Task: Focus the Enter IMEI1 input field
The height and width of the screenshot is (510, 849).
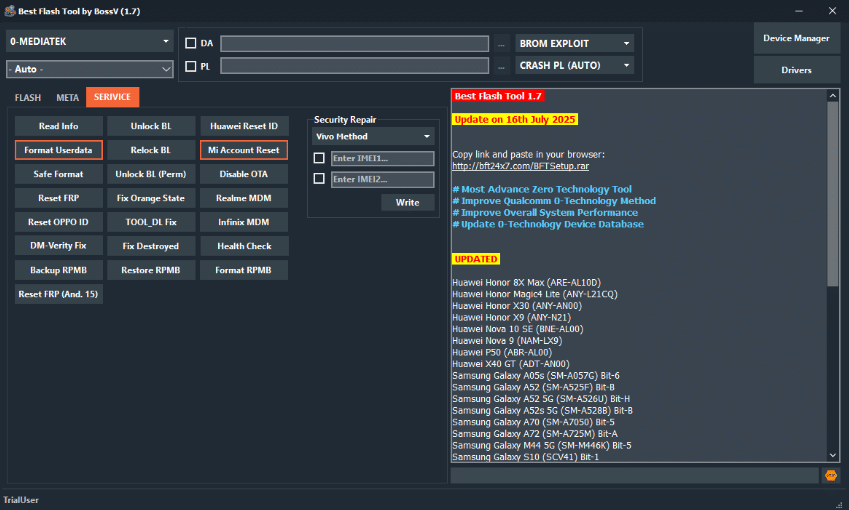Action: point(382,158)
